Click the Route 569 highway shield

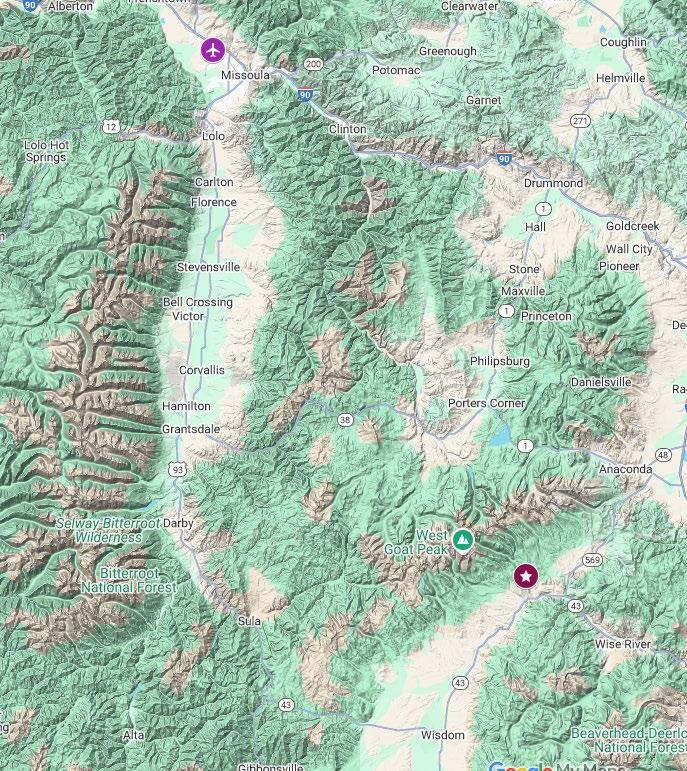pyautogui.click(x=592, y=560)
